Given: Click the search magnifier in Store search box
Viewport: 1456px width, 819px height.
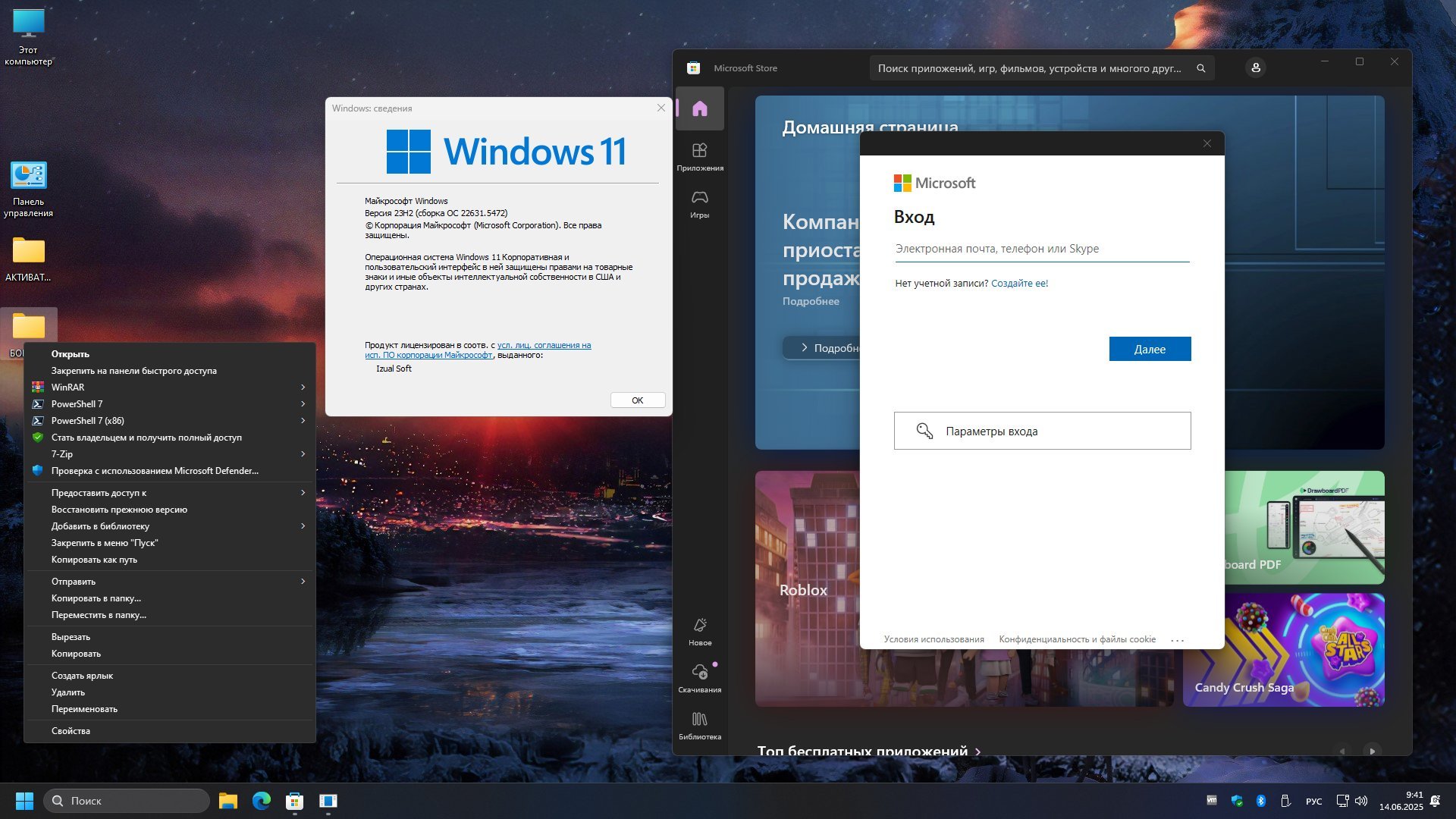Looking at the screenshot, I should point(1200,68).
